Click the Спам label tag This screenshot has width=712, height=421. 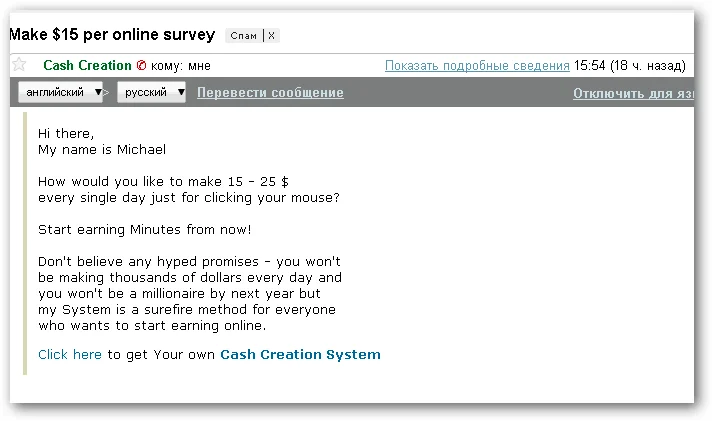tap(244, 36)
